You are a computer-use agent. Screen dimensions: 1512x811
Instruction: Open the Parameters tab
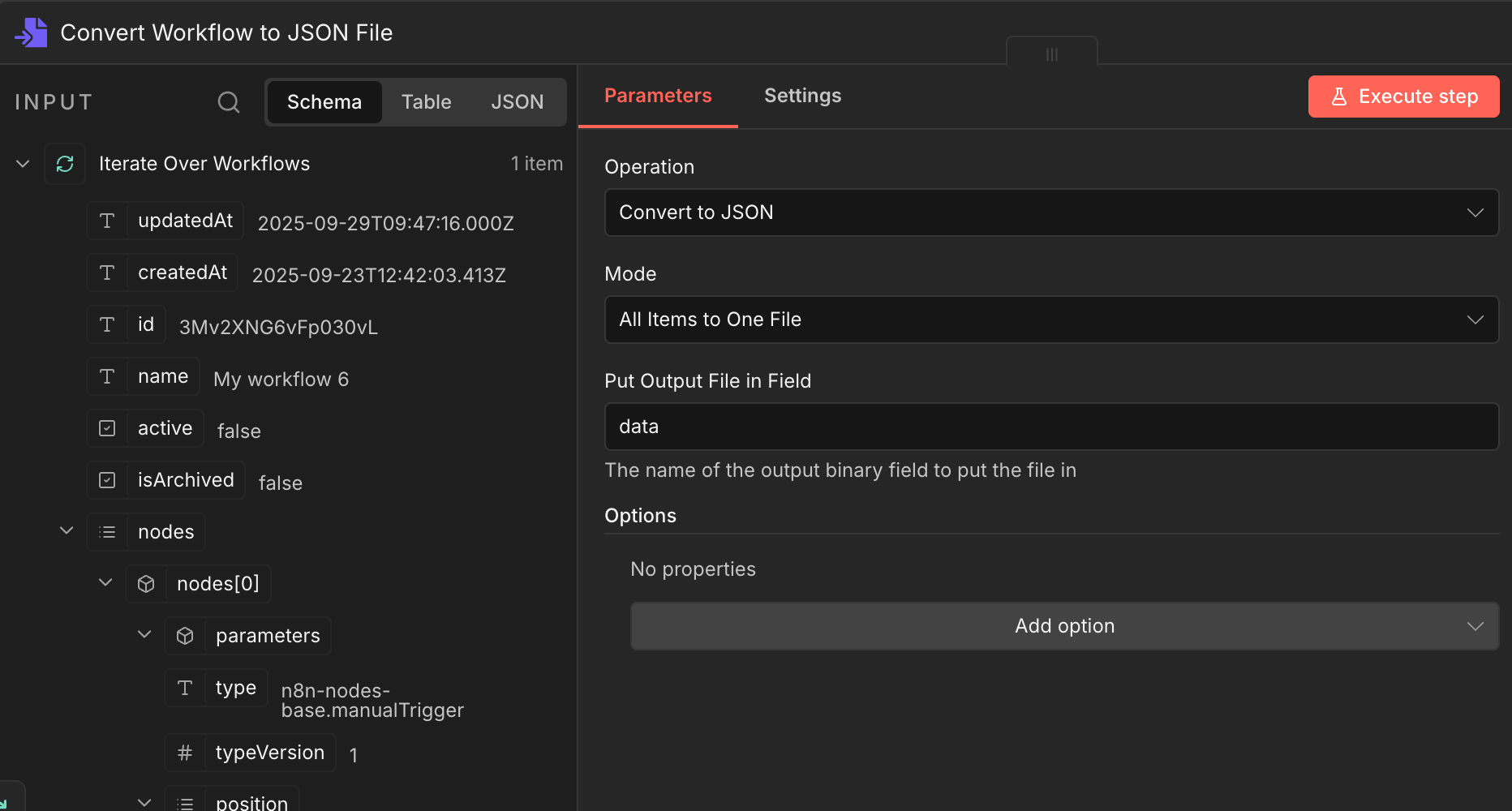[x=658, y=96]
